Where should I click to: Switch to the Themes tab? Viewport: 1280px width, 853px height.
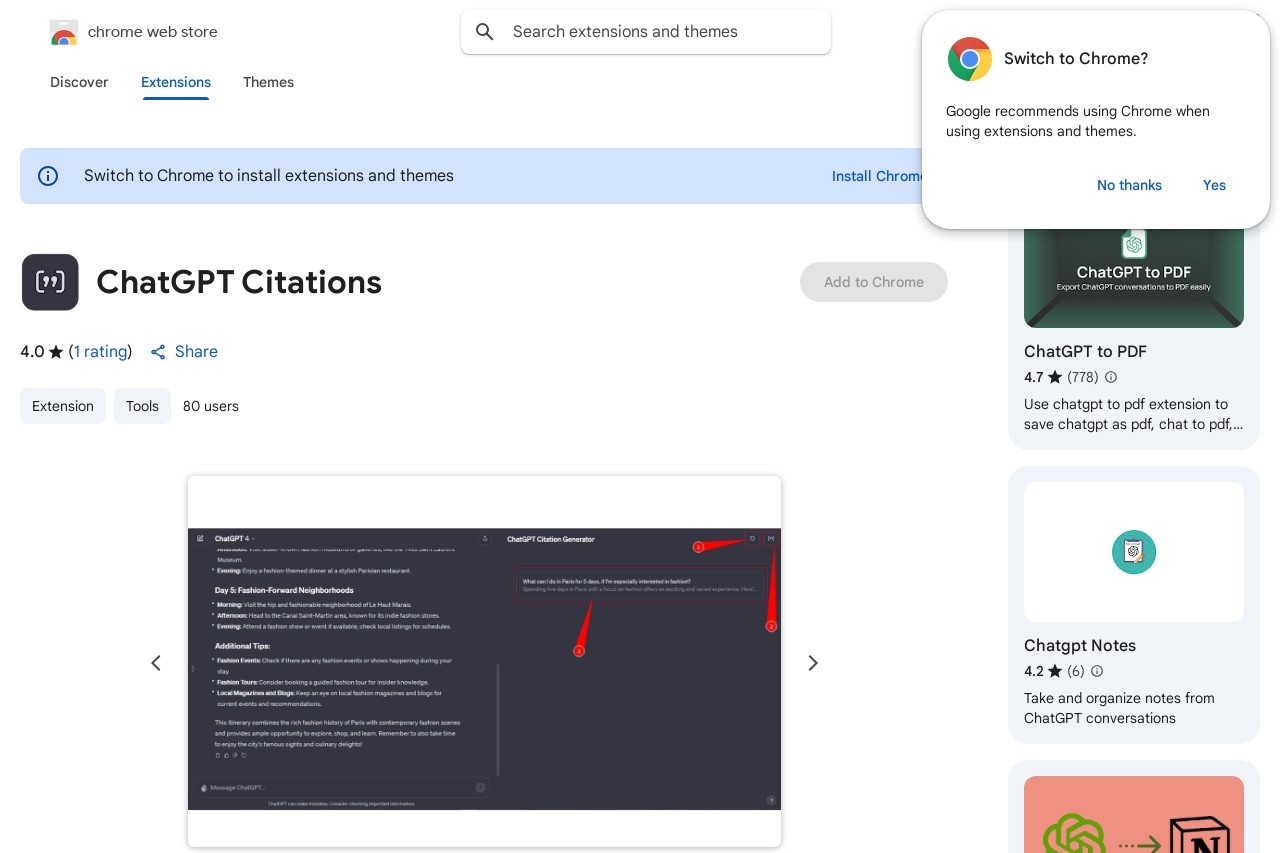268,82
